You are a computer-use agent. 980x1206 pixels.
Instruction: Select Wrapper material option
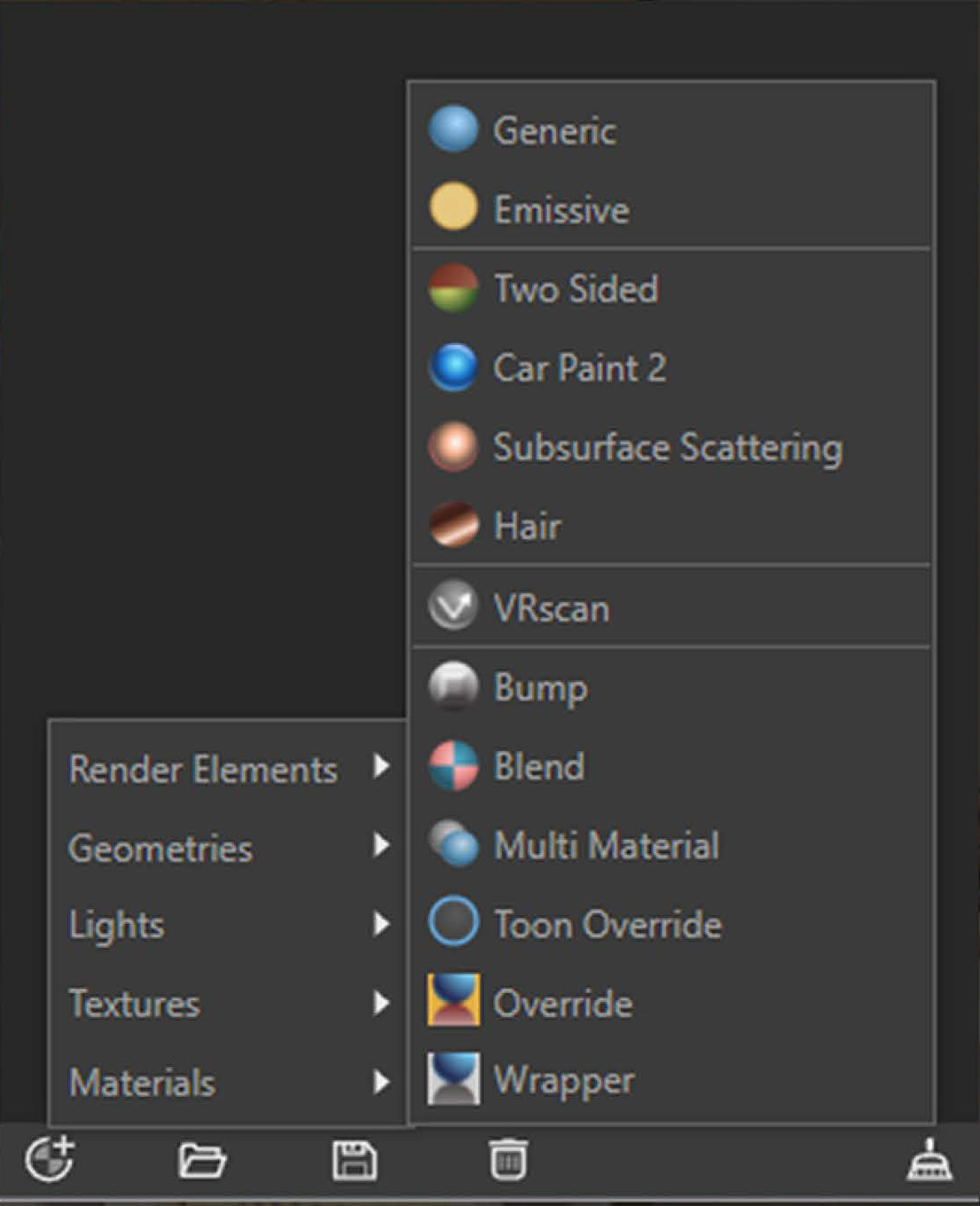563,1080
